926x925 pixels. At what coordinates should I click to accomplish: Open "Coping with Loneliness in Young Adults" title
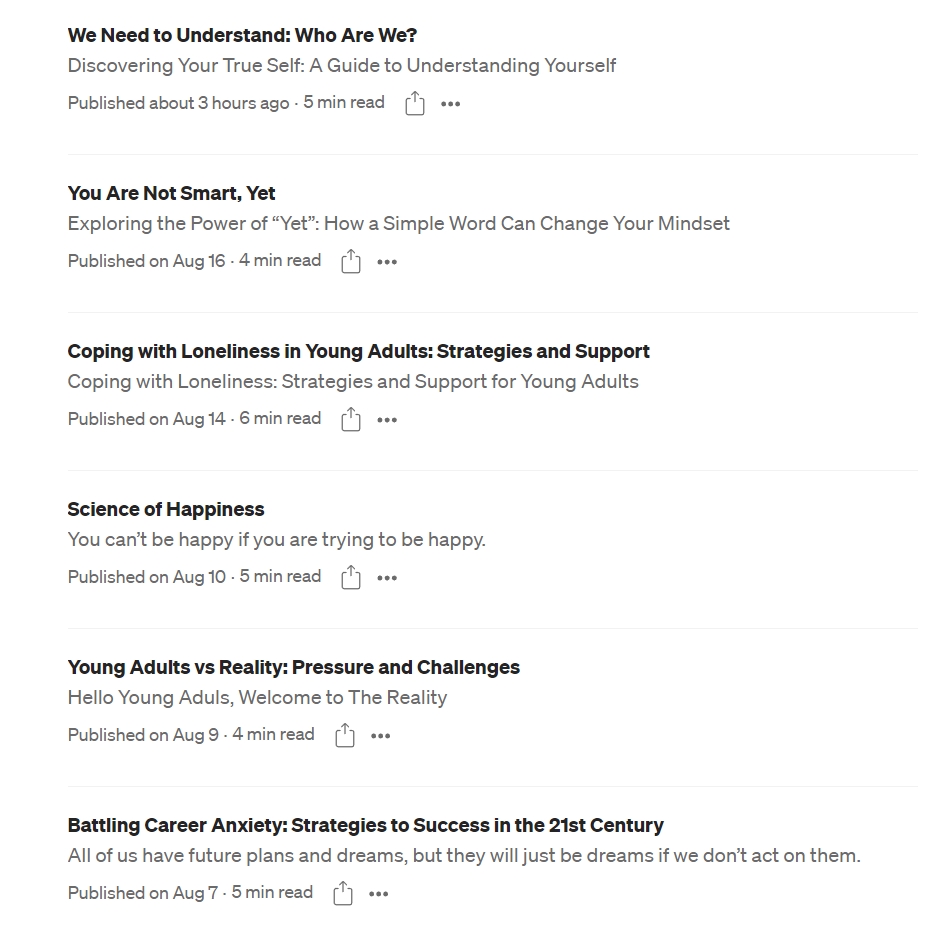tap(358, 351)
